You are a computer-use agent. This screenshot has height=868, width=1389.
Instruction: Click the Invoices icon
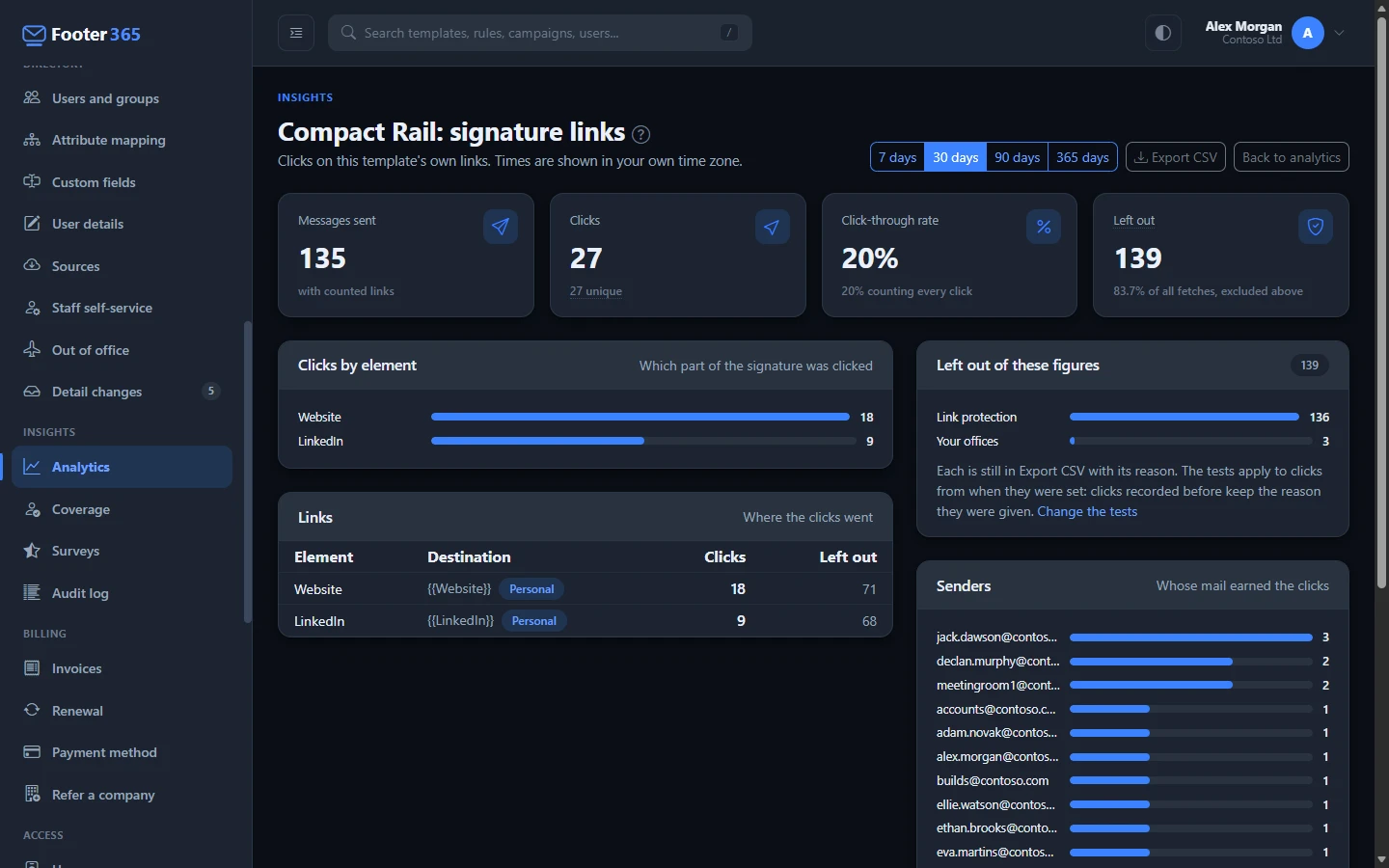[x=32, y=668]
